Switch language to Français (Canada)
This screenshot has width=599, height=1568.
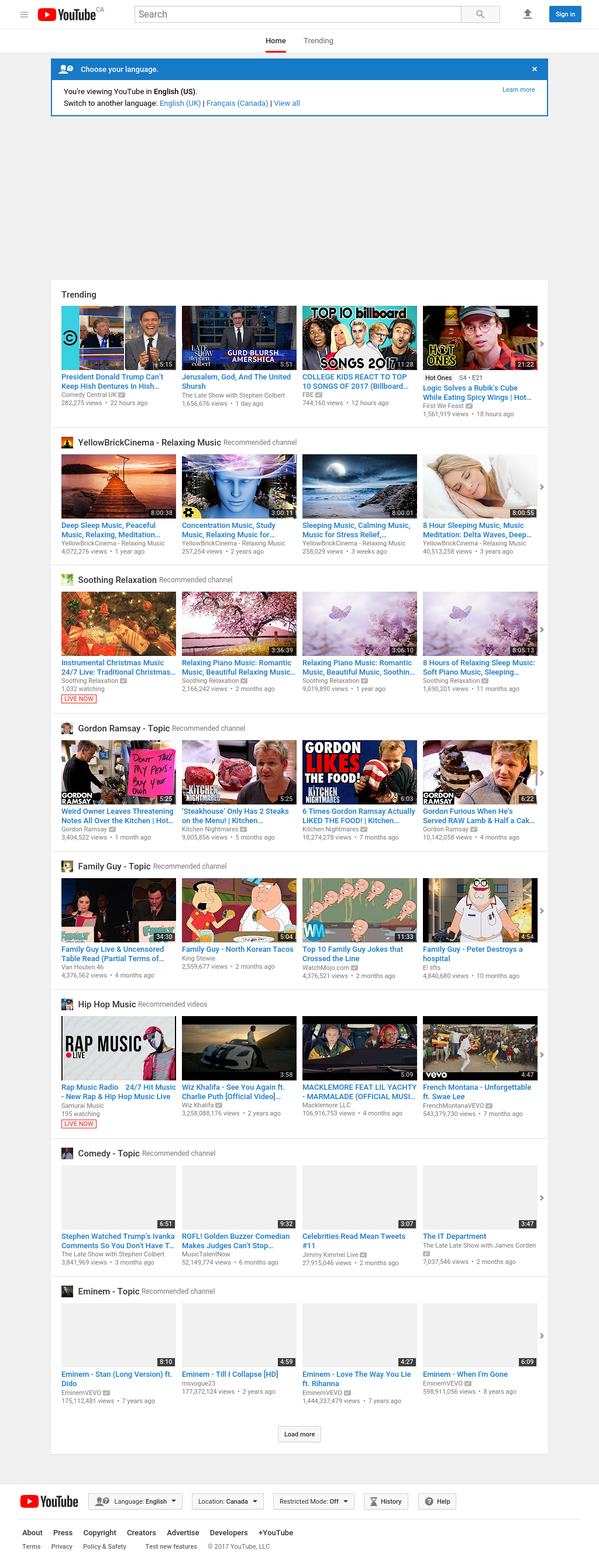[x=237, y=103]
